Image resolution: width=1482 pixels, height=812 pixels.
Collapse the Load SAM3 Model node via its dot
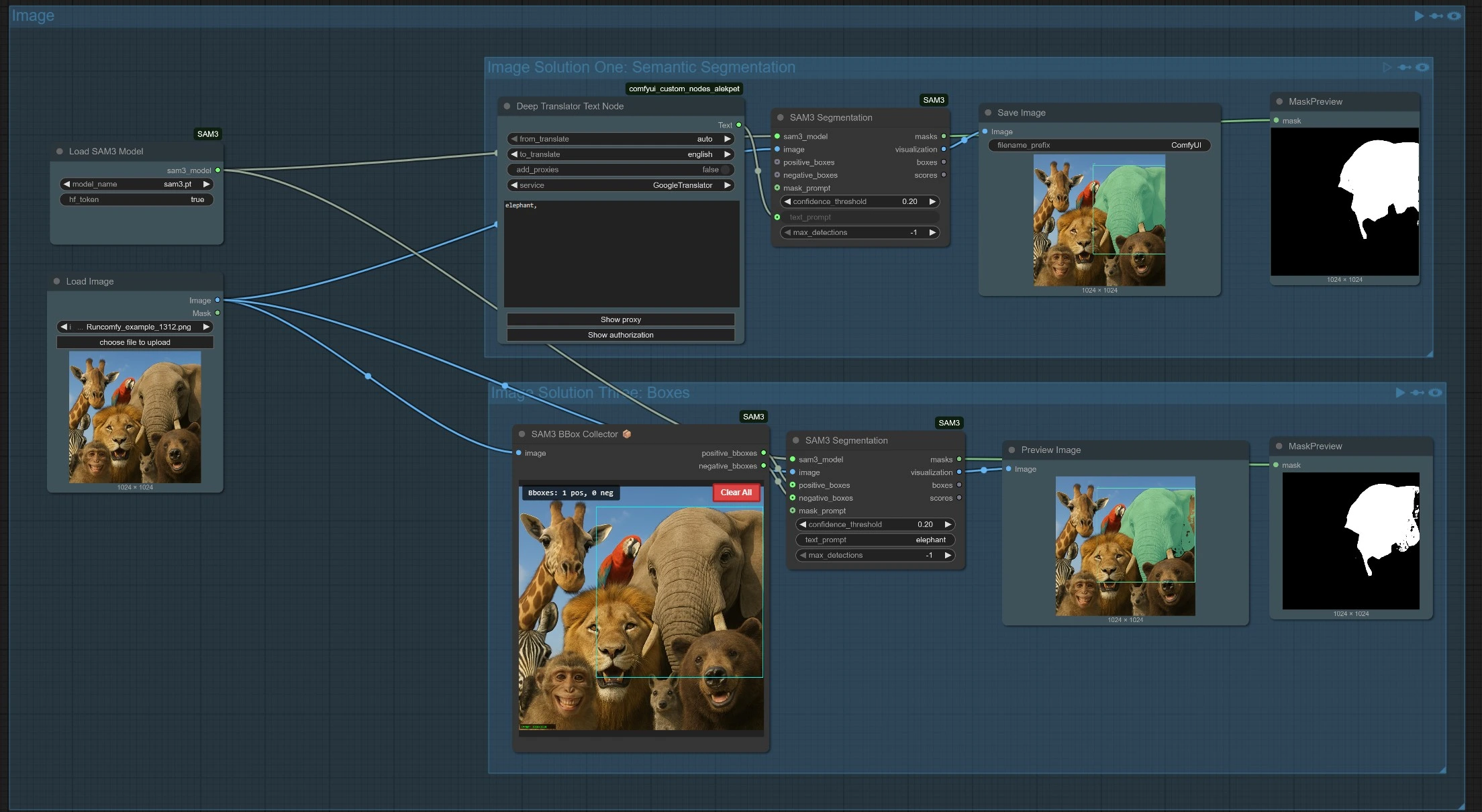pyautogui.click(x=60, y=152)
